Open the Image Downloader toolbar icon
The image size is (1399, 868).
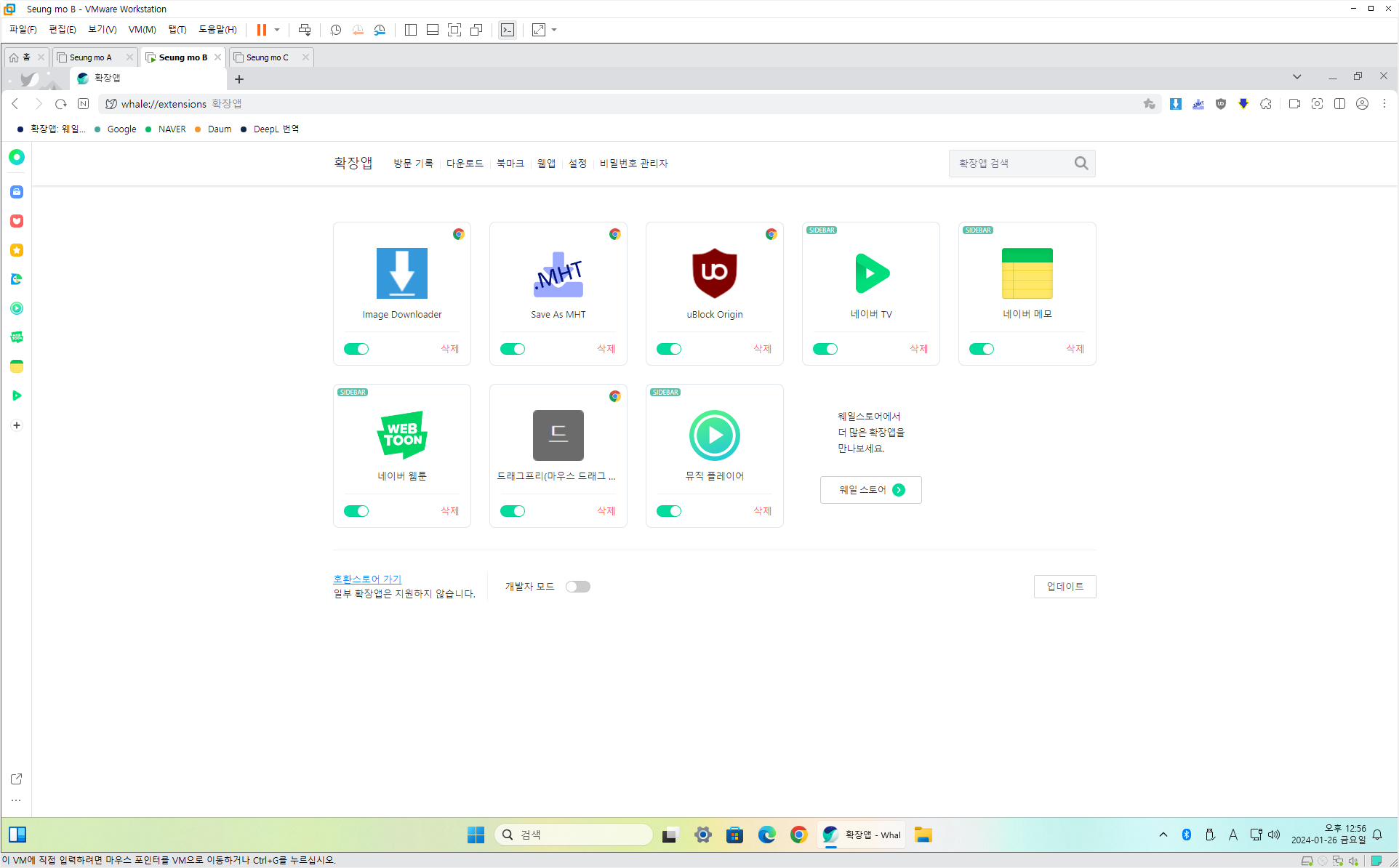click(1176, 104)
